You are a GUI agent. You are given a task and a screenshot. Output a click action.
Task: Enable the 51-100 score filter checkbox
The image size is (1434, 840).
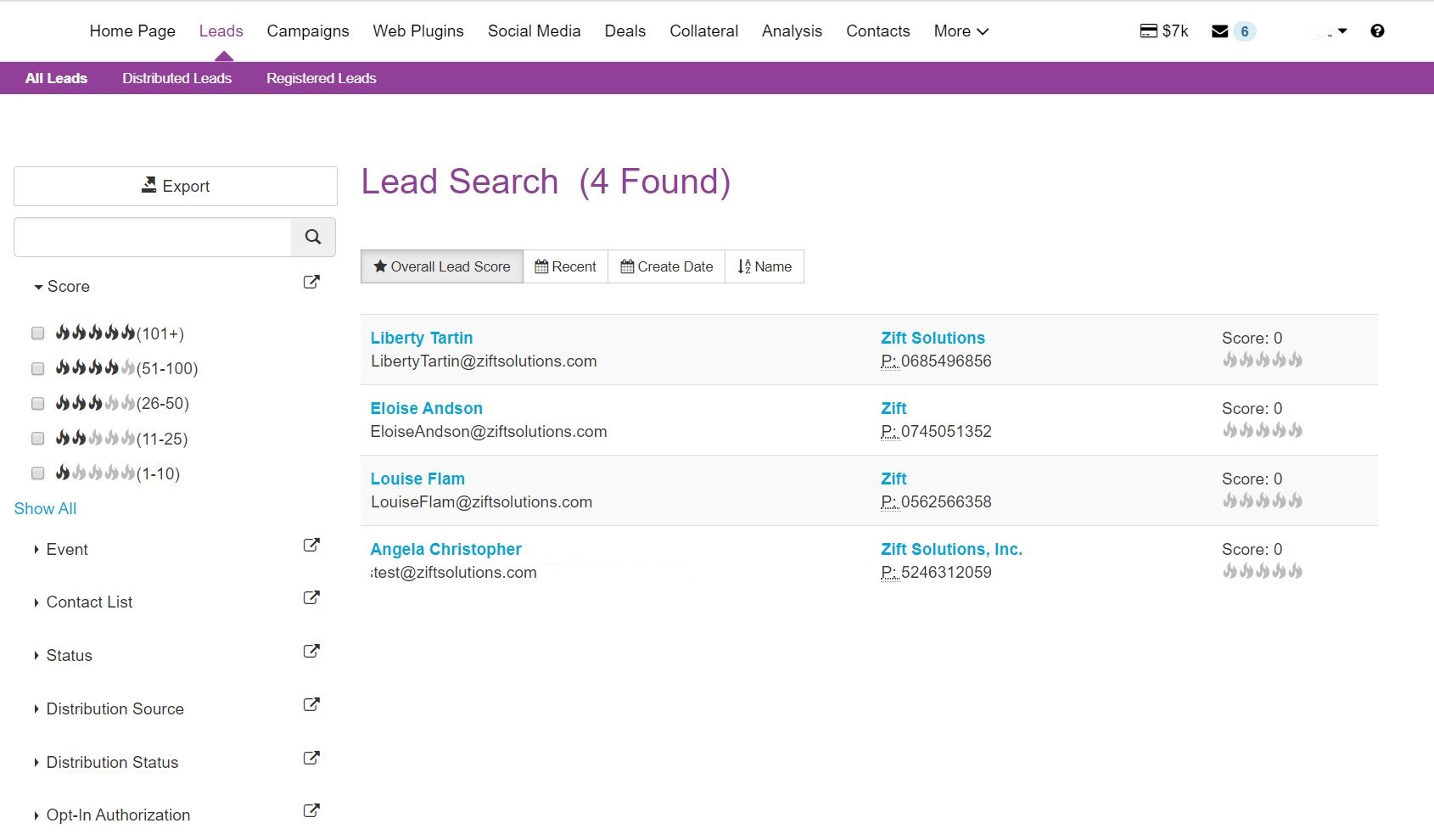pos(37,368)
